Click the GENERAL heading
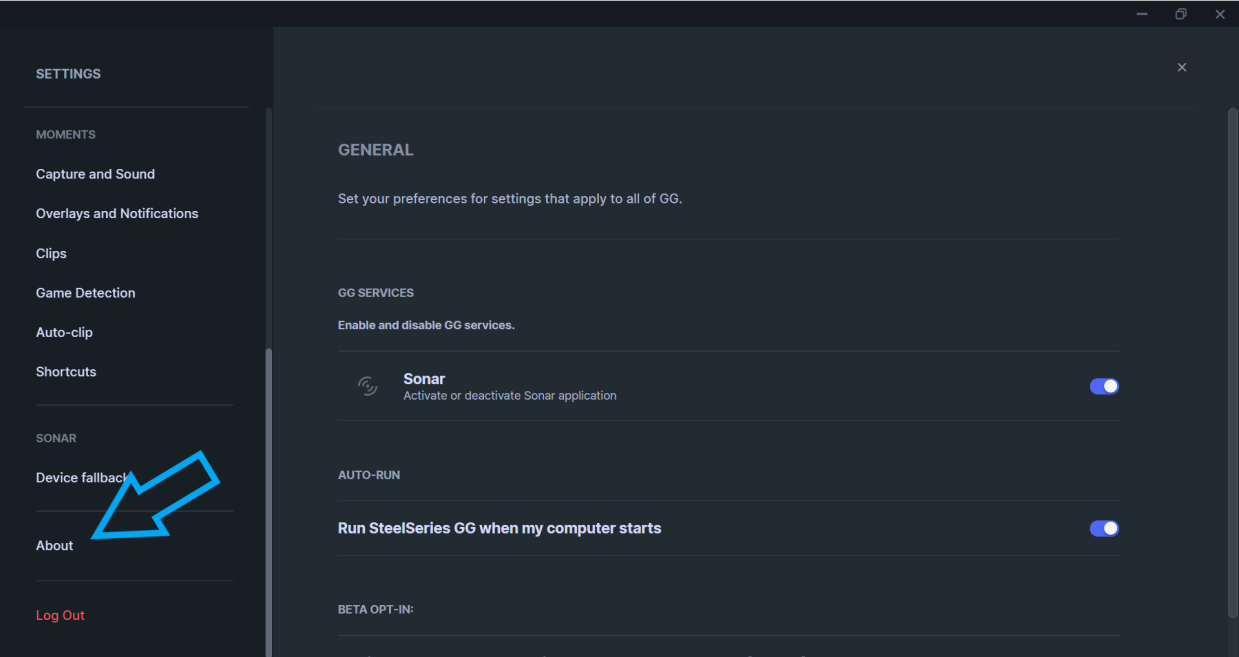 [376, 150]
